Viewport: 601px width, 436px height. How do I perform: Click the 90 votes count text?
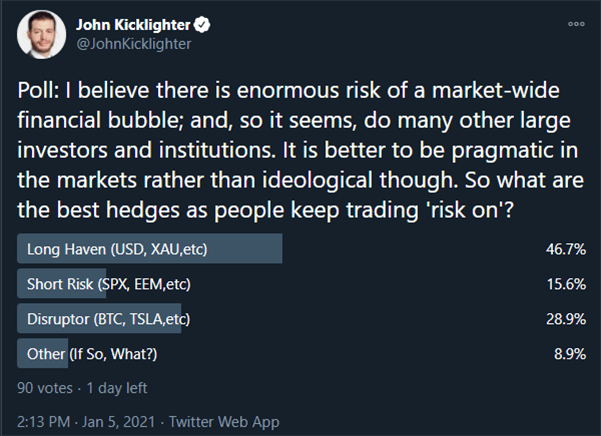(x=45, y=388)
